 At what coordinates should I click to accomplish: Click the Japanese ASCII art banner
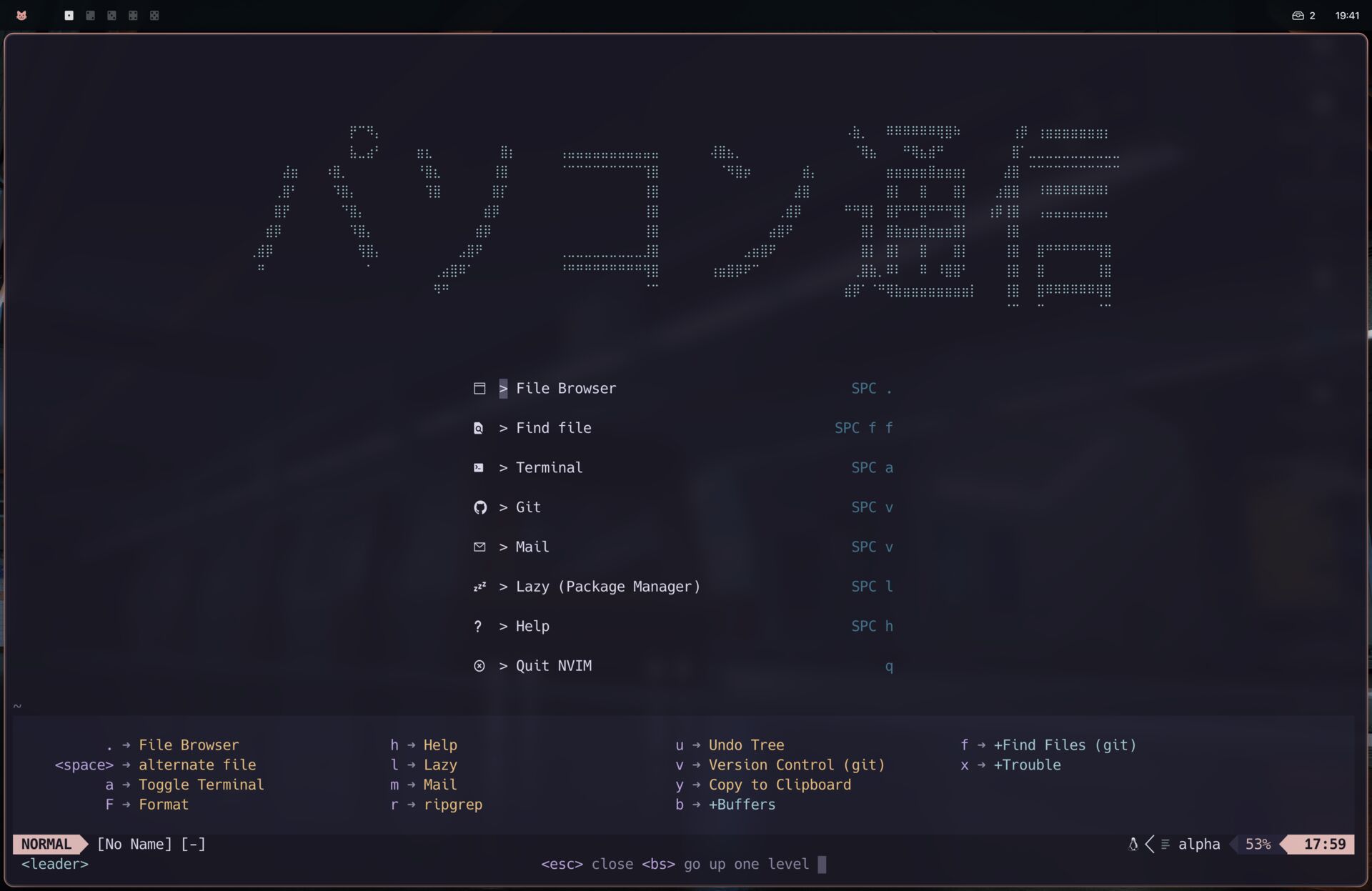pyautogui.click(x=687, y=216)
